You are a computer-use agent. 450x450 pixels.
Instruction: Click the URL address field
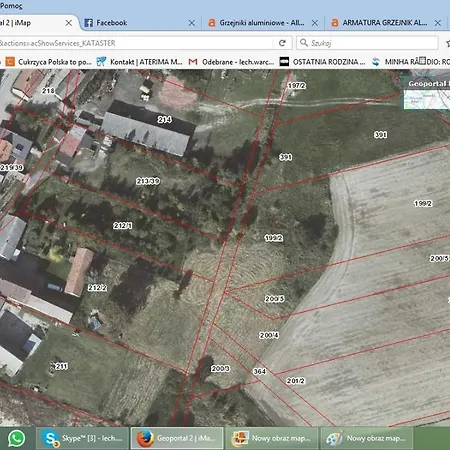[137, 43]
